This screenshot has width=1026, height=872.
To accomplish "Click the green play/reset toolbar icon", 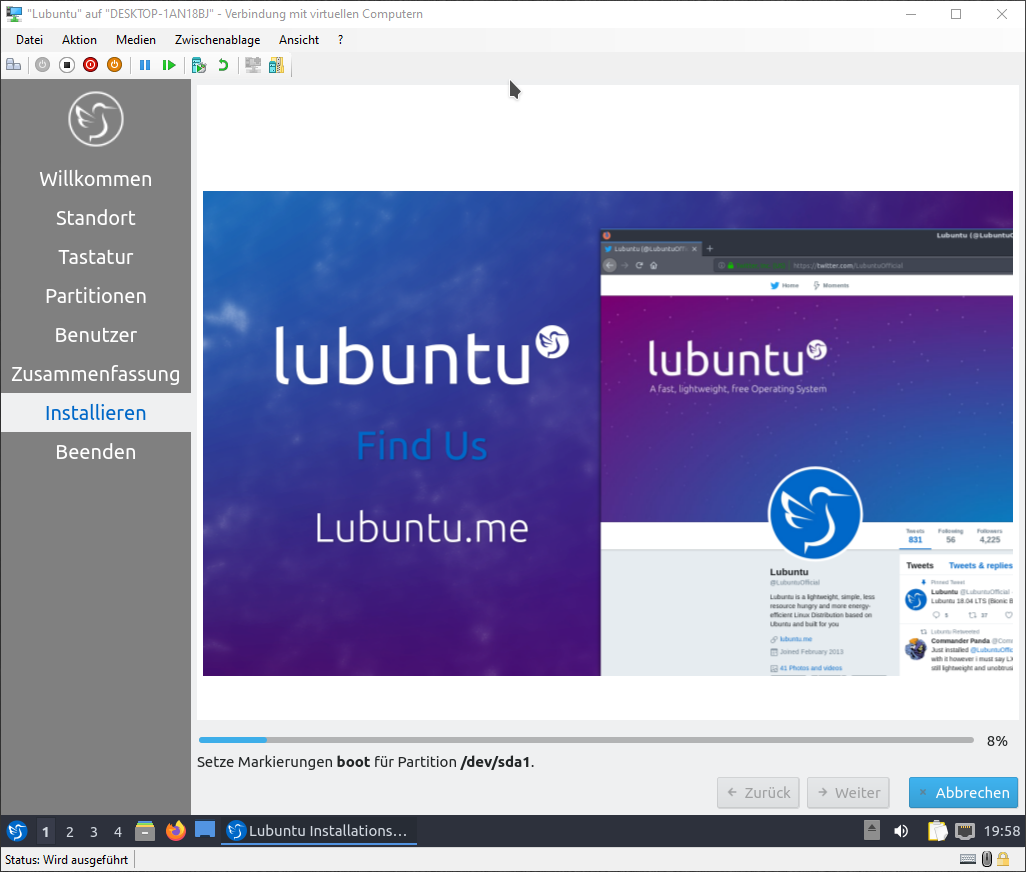I will [169, 65].
